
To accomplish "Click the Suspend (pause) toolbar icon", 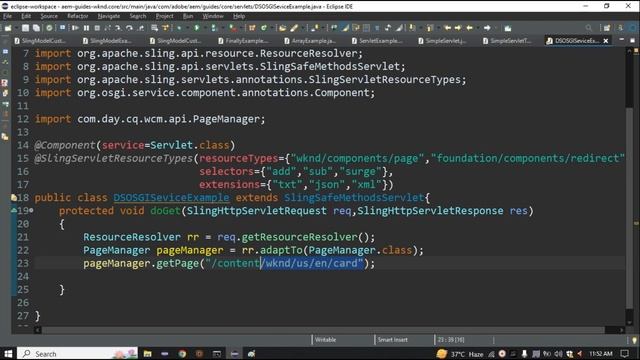I will pyautogui.click(x=86, y=28).
